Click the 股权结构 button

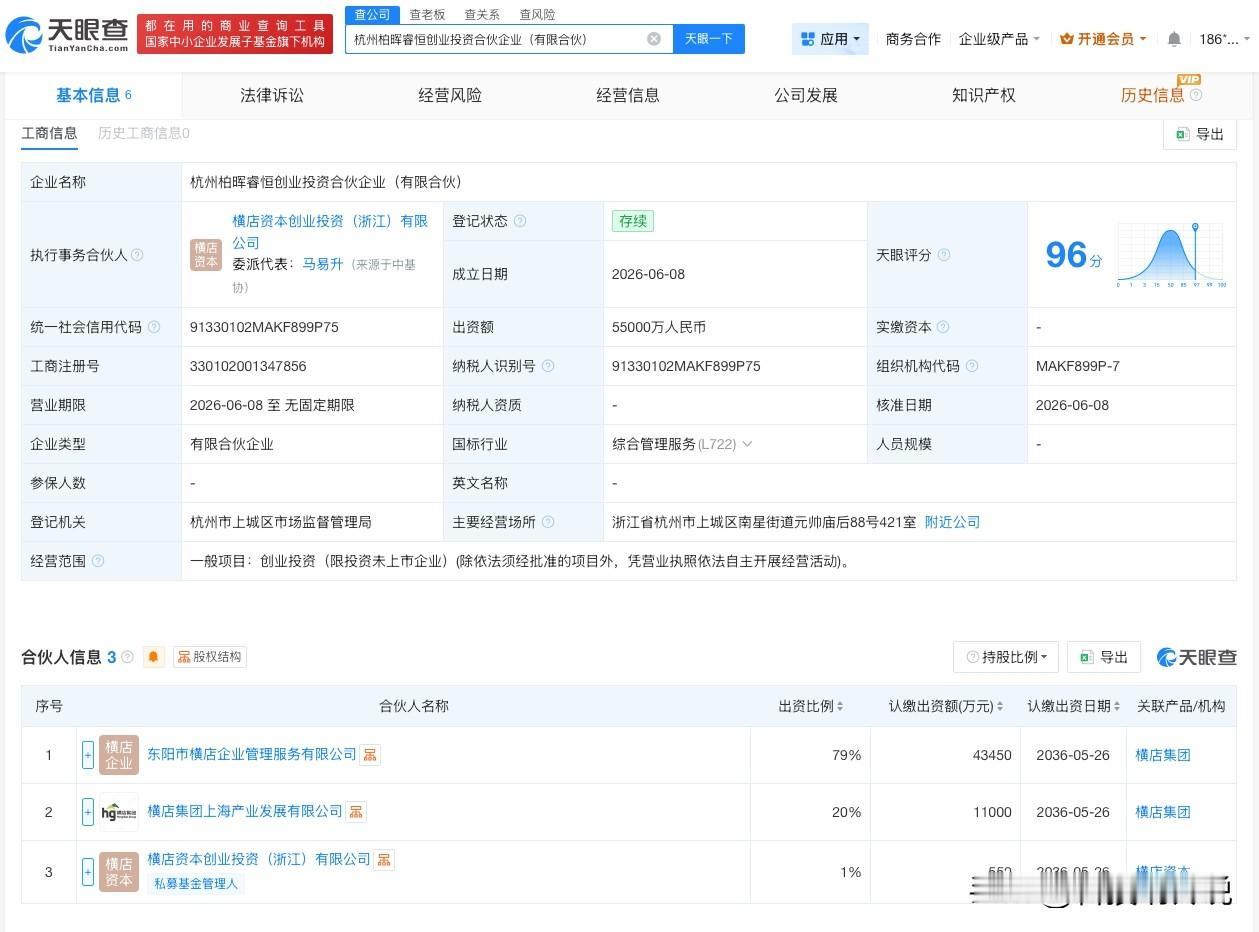[209, 657]
